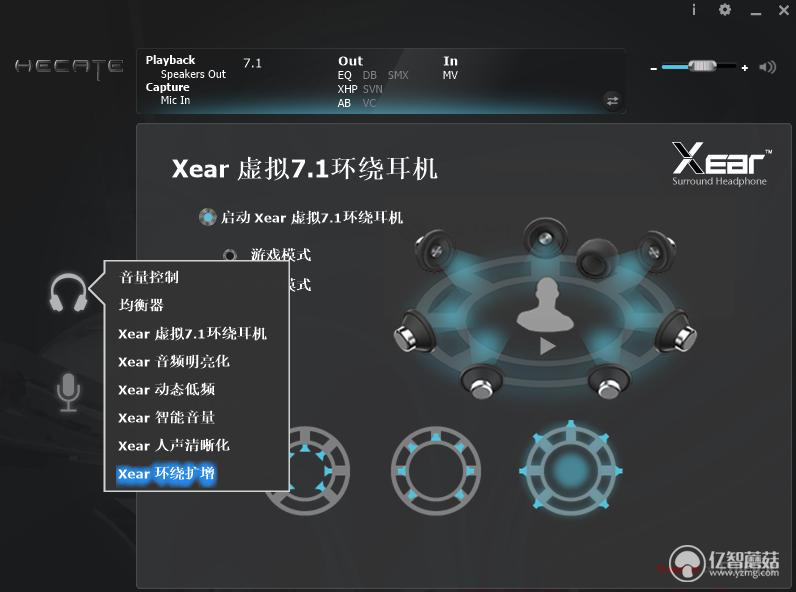Click the volume minus button
The width and height of the screenshot is (796, 592).
point(654,68)
